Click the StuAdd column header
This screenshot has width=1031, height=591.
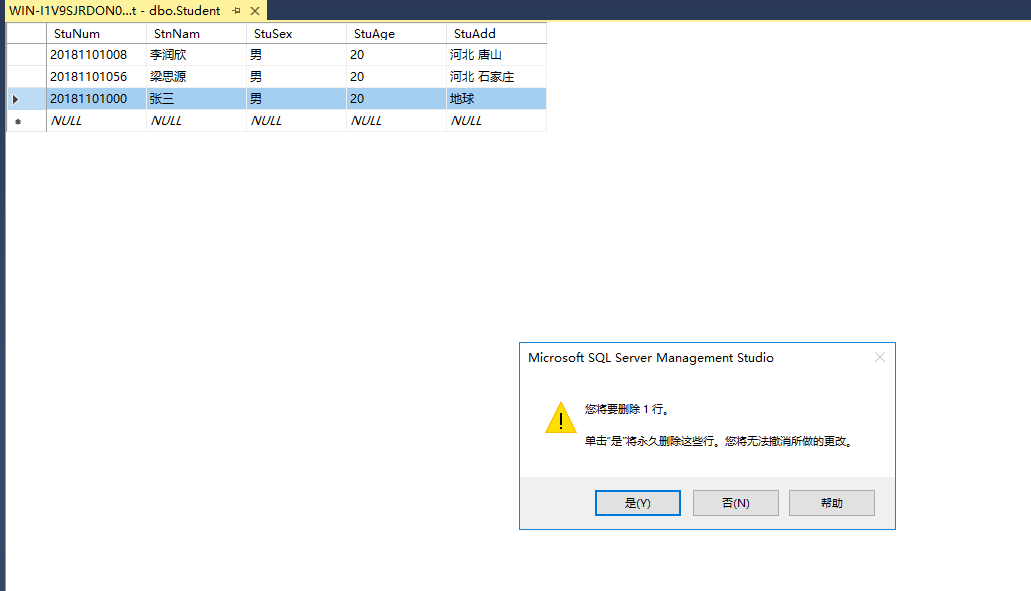(496, 34)
